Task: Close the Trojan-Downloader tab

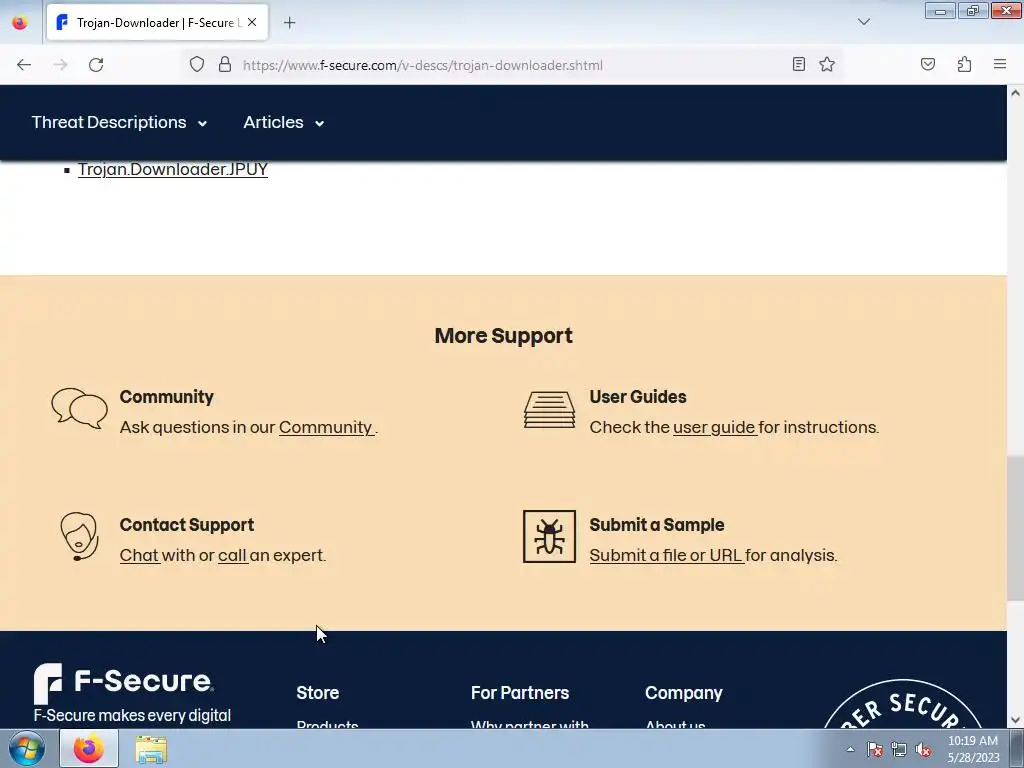Action: (x=252, y=22)
